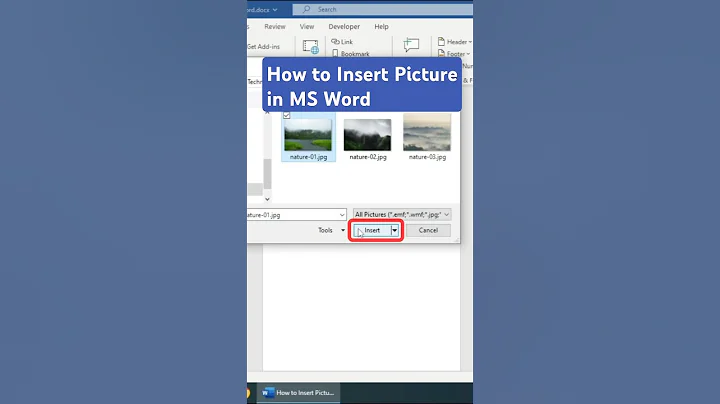The width and height of the screenshot is (720, 404).
Task: Click the Bookmark icon in ribbon
Action: 335,53
